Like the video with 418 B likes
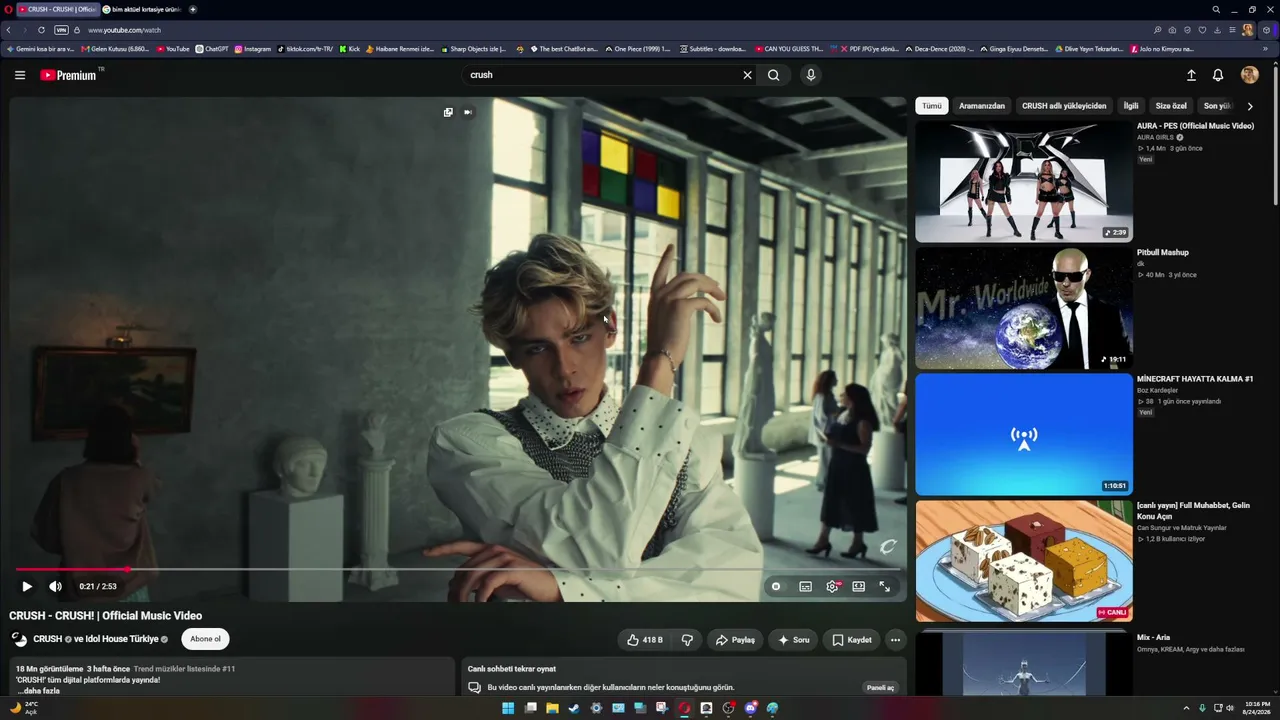Viewport: 1280px width, 720px height. [x=645, y=640]
